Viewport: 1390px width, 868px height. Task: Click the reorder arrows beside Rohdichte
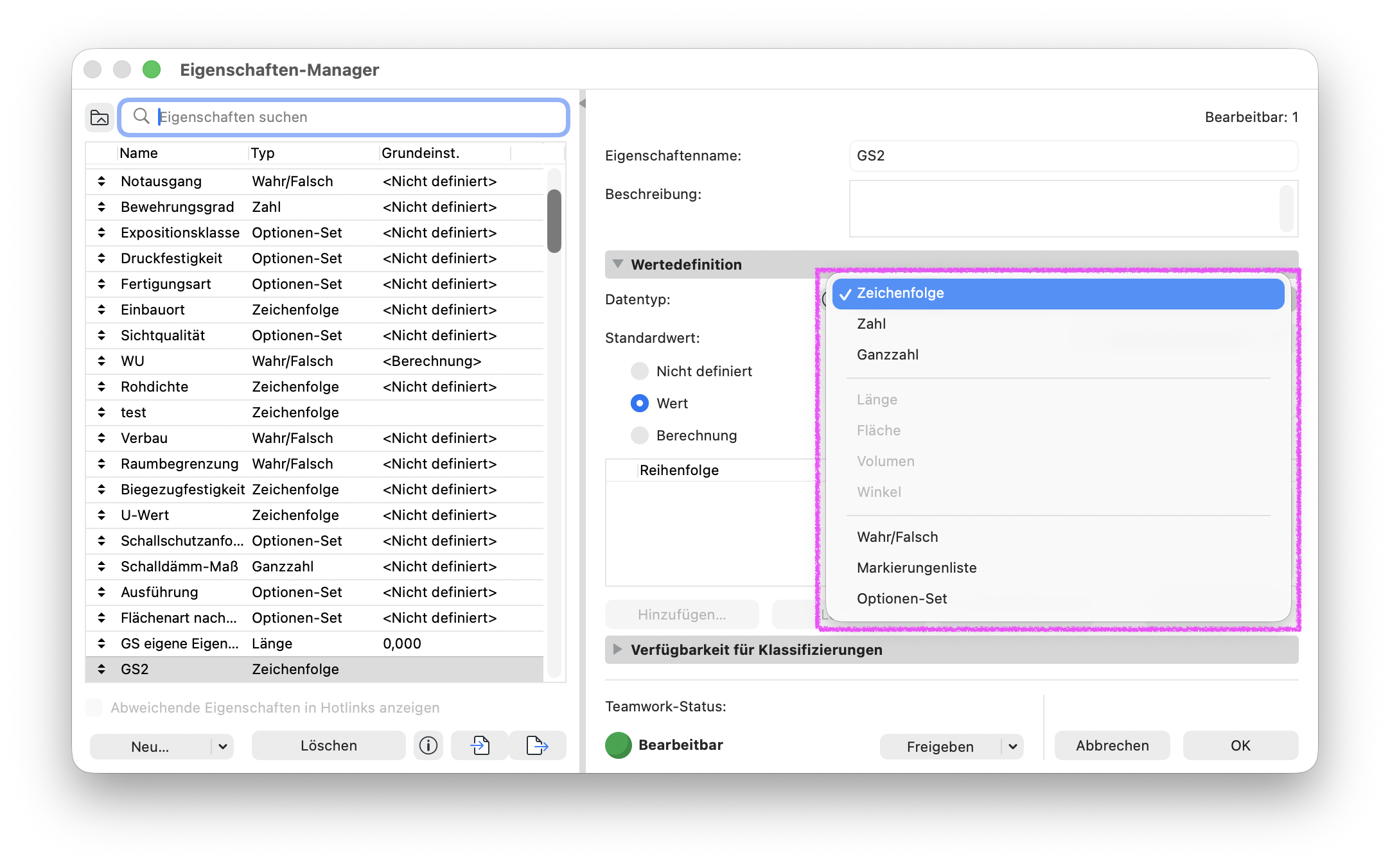101,386
